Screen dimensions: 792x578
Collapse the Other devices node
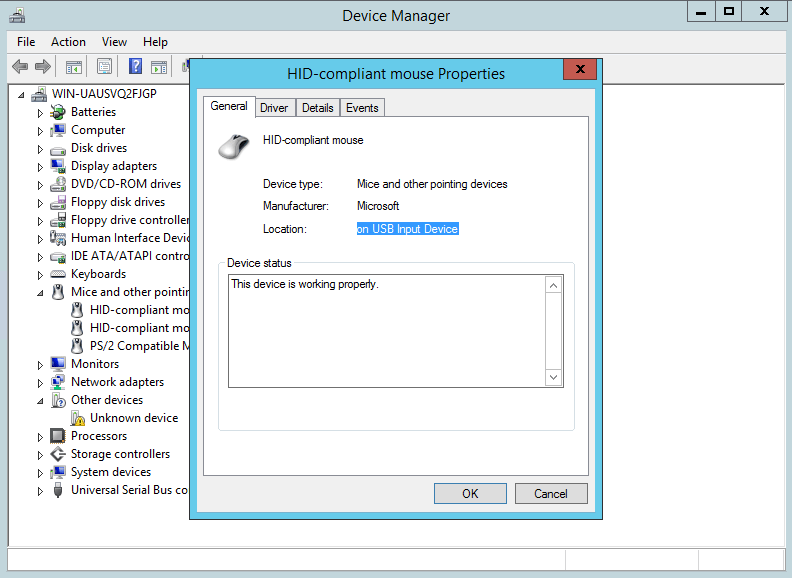[x=41, y=400]
